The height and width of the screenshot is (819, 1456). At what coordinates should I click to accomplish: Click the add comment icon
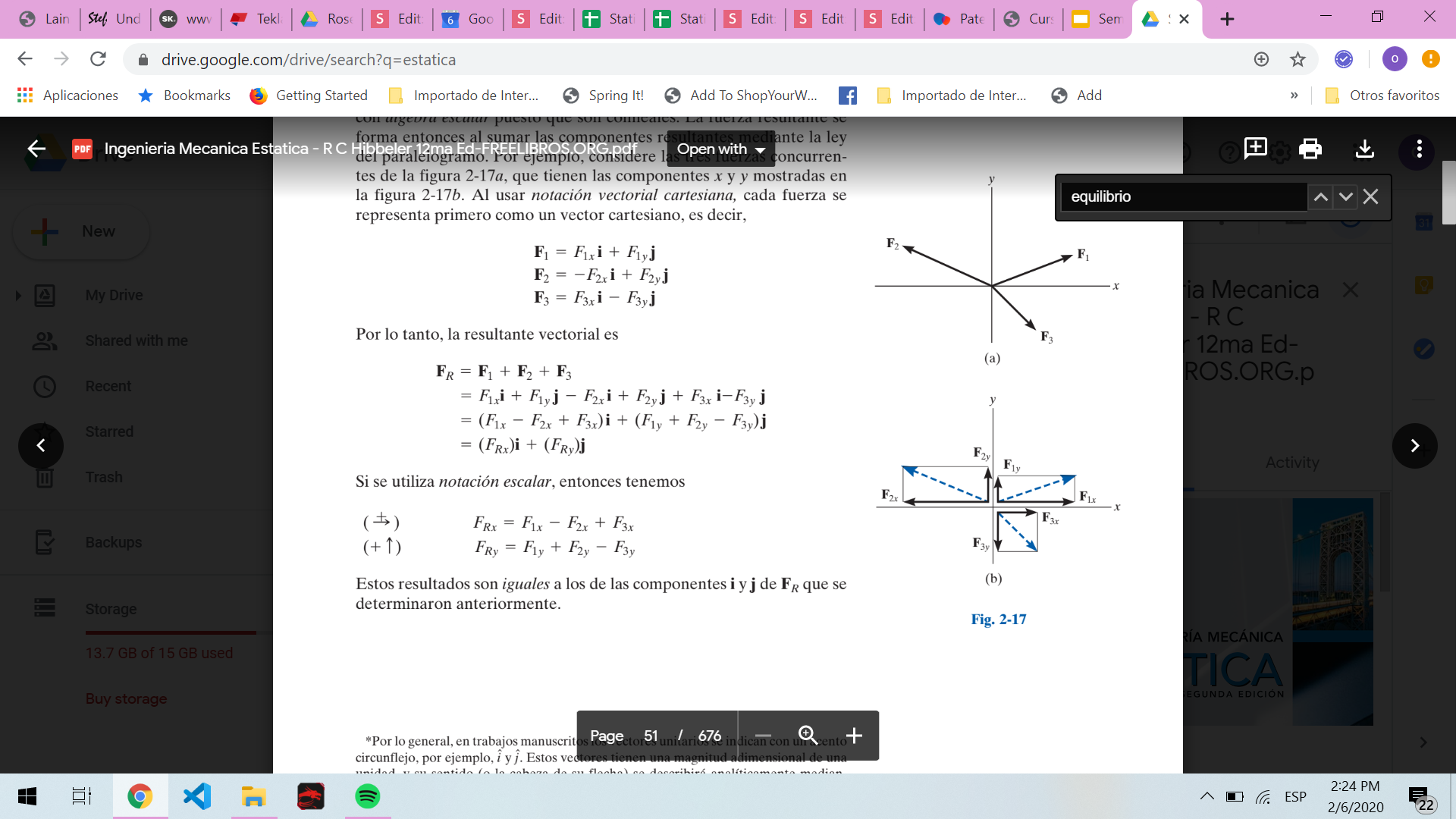[1255, 148]
